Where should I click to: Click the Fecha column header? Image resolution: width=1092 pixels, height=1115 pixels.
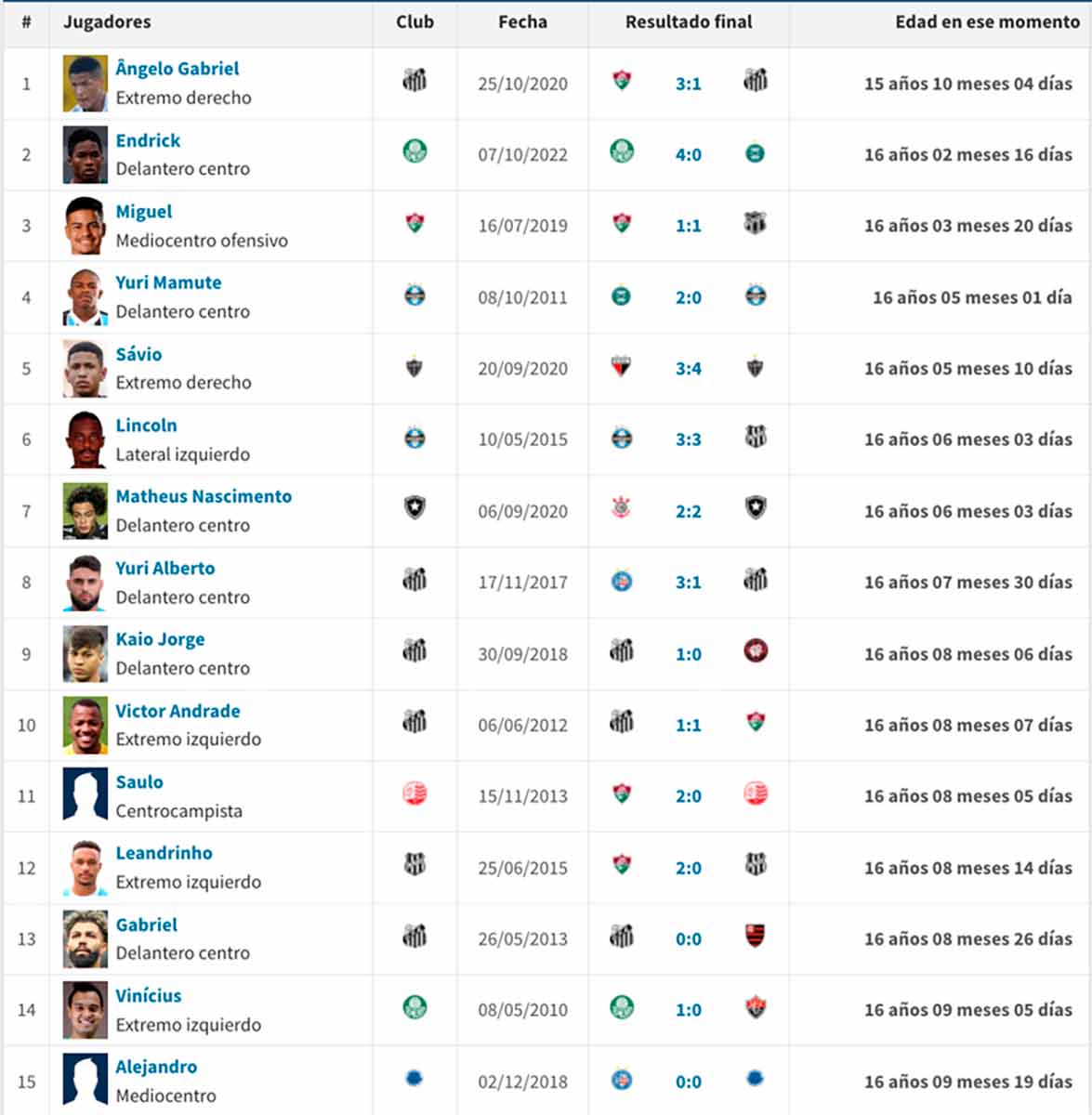(x=522, y=21)
